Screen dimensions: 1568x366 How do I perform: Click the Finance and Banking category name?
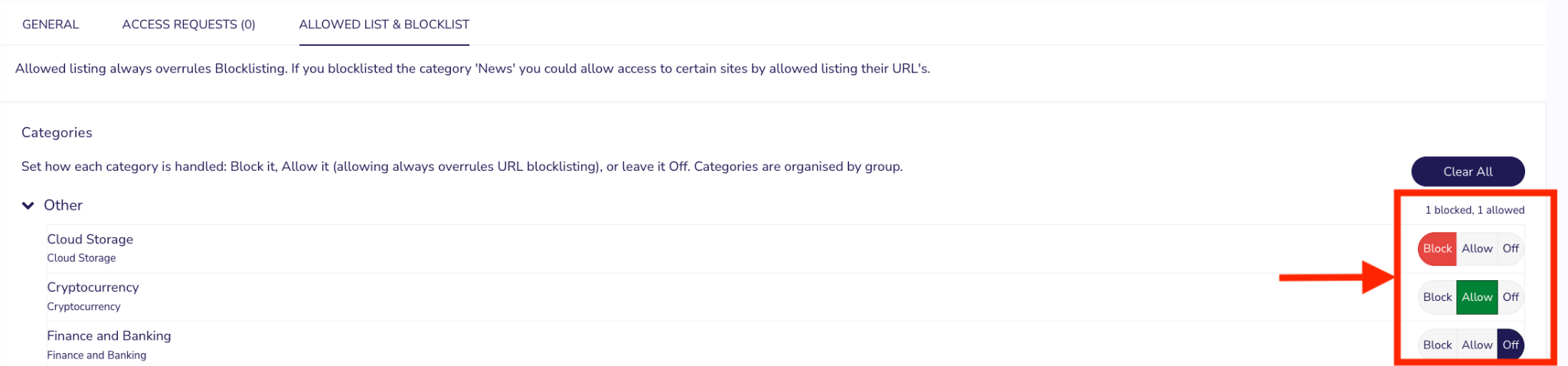click(x=109, y=335)
